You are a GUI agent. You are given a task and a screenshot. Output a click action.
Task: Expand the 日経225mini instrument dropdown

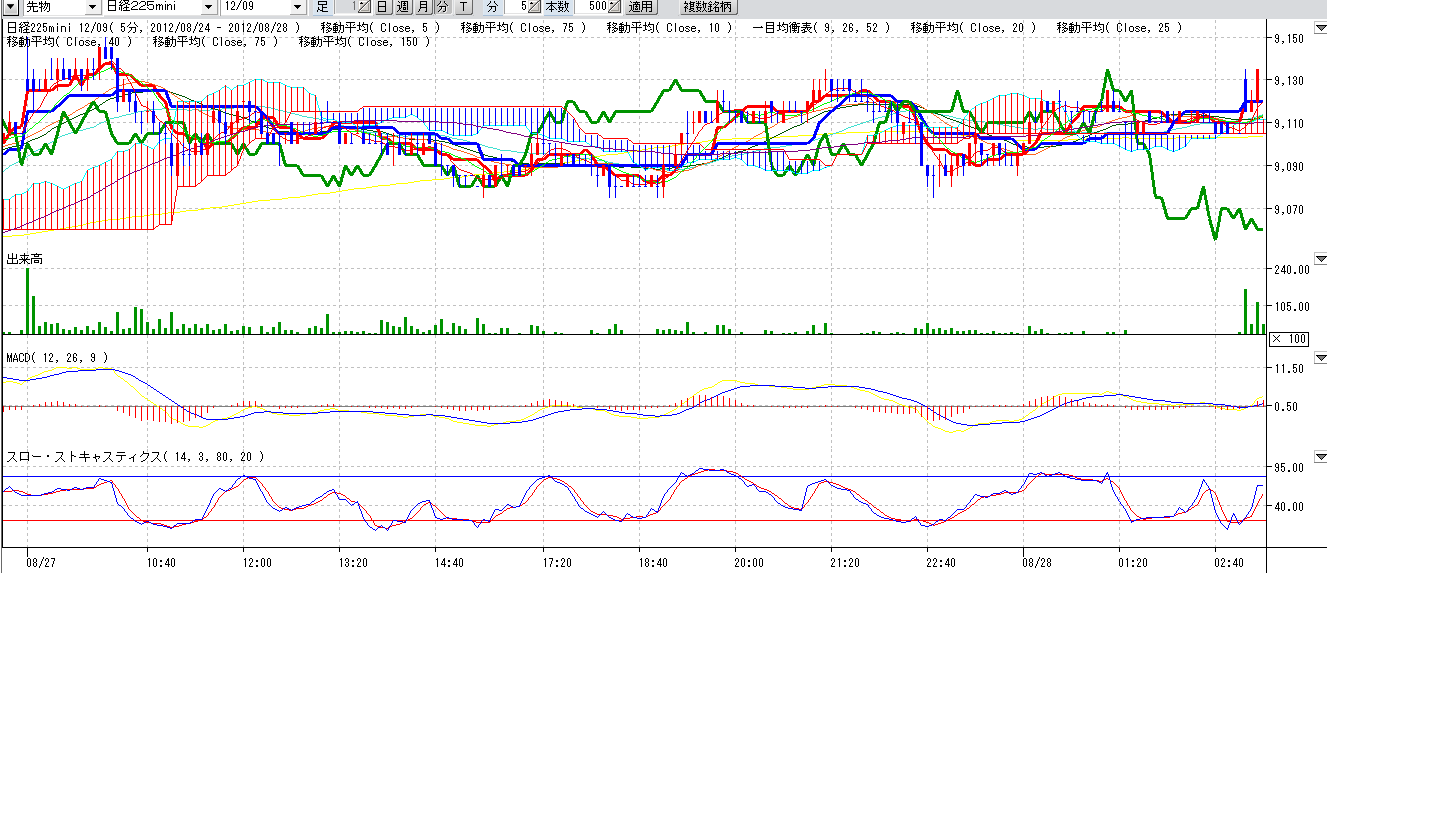click(208, 7)
